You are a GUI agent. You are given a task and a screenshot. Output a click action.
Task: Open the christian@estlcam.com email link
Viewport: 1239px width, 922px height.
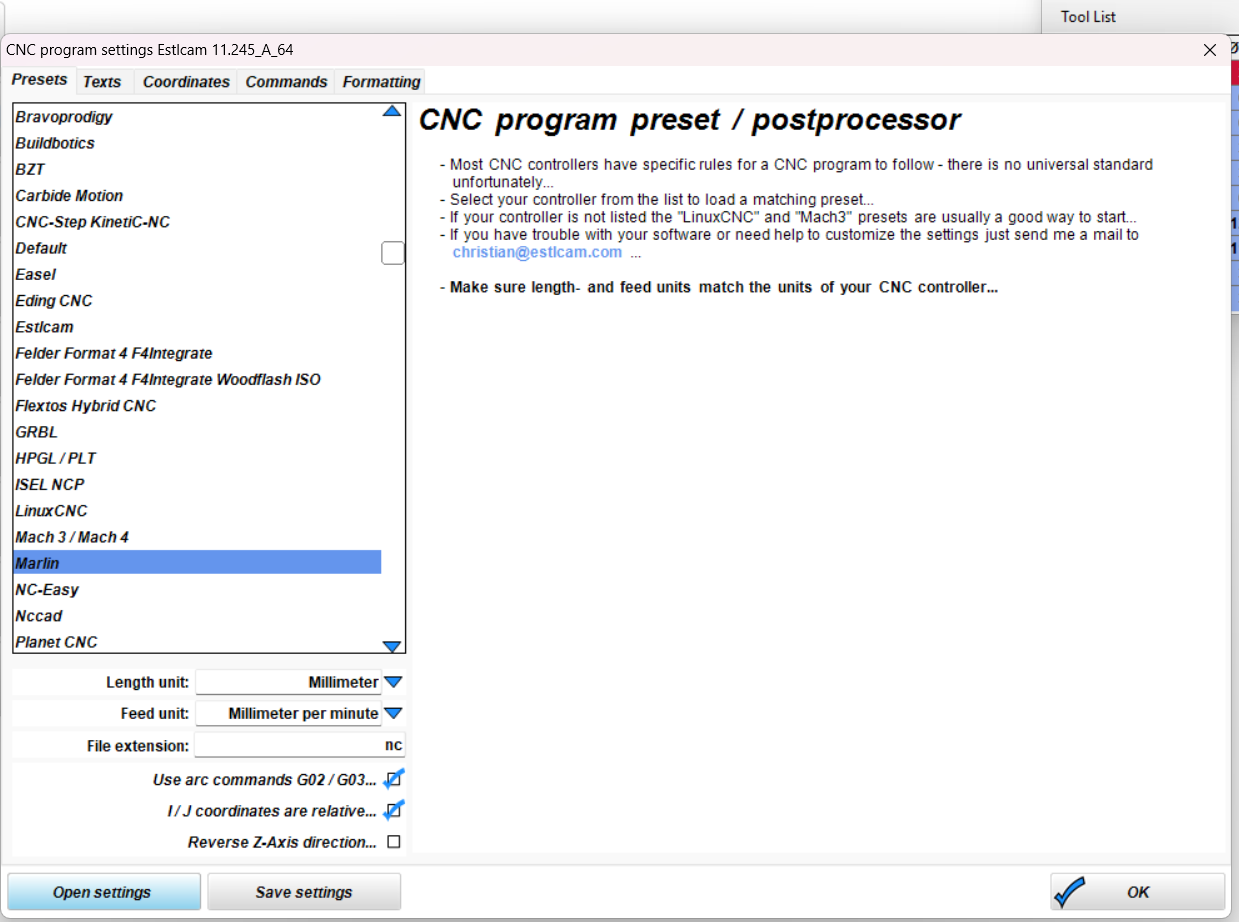click(537, 252)
